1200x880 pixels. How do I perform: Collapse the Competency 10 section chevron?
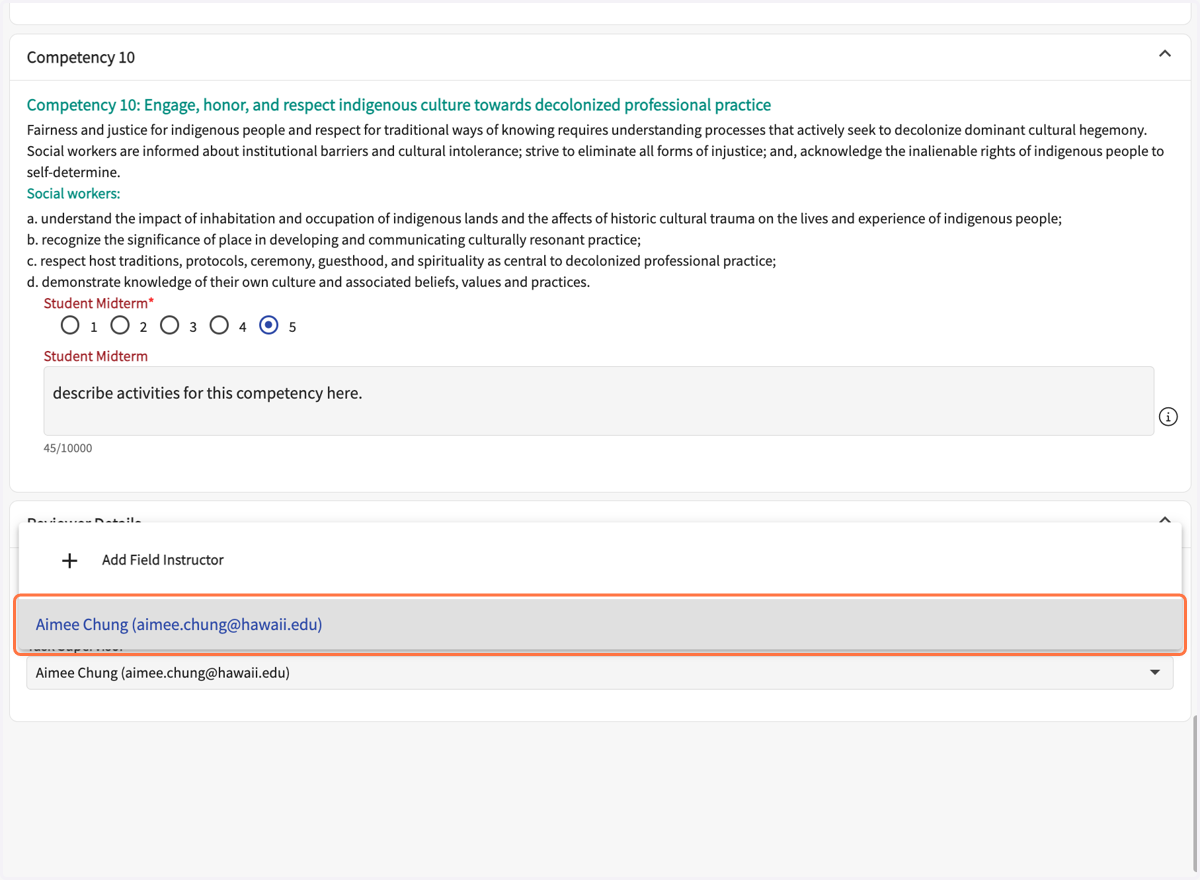coord(1164,54)
